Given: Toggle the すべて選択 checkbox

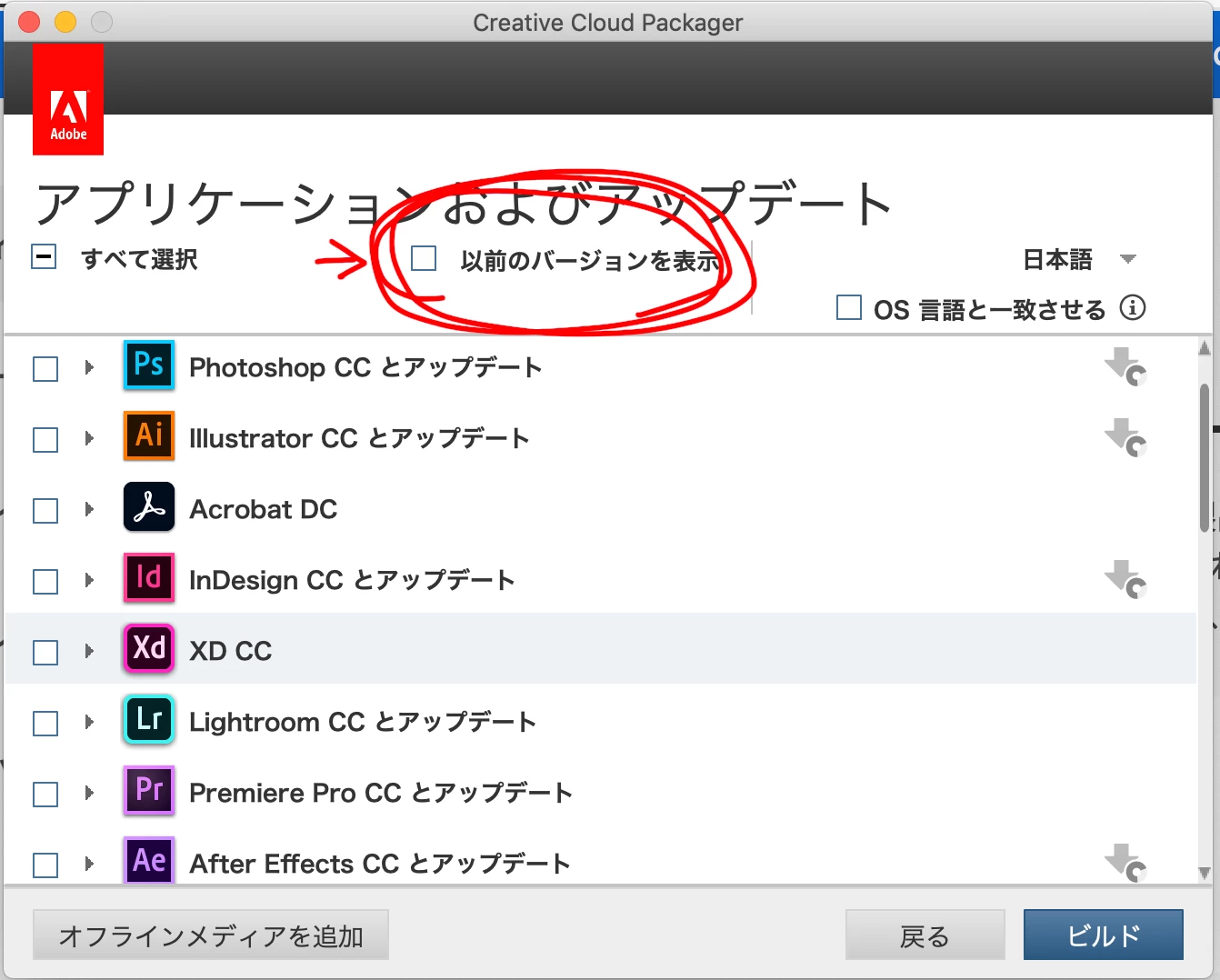Looking at the screenshot, I should click(x=44, y=256).
